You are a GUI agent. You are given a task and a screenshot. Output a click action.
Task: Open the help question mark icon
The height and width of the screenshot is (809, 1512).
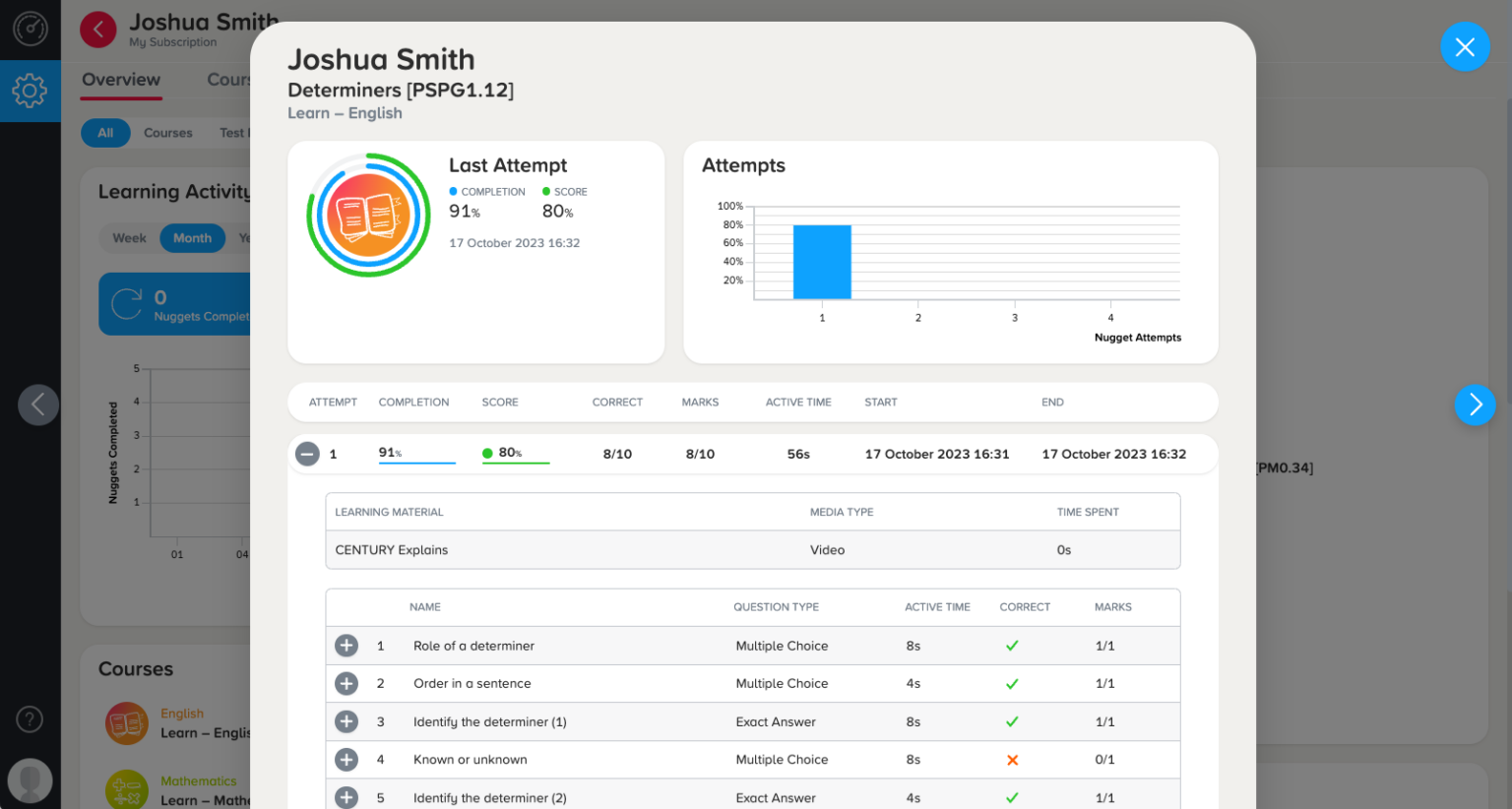tap(30, 719)
